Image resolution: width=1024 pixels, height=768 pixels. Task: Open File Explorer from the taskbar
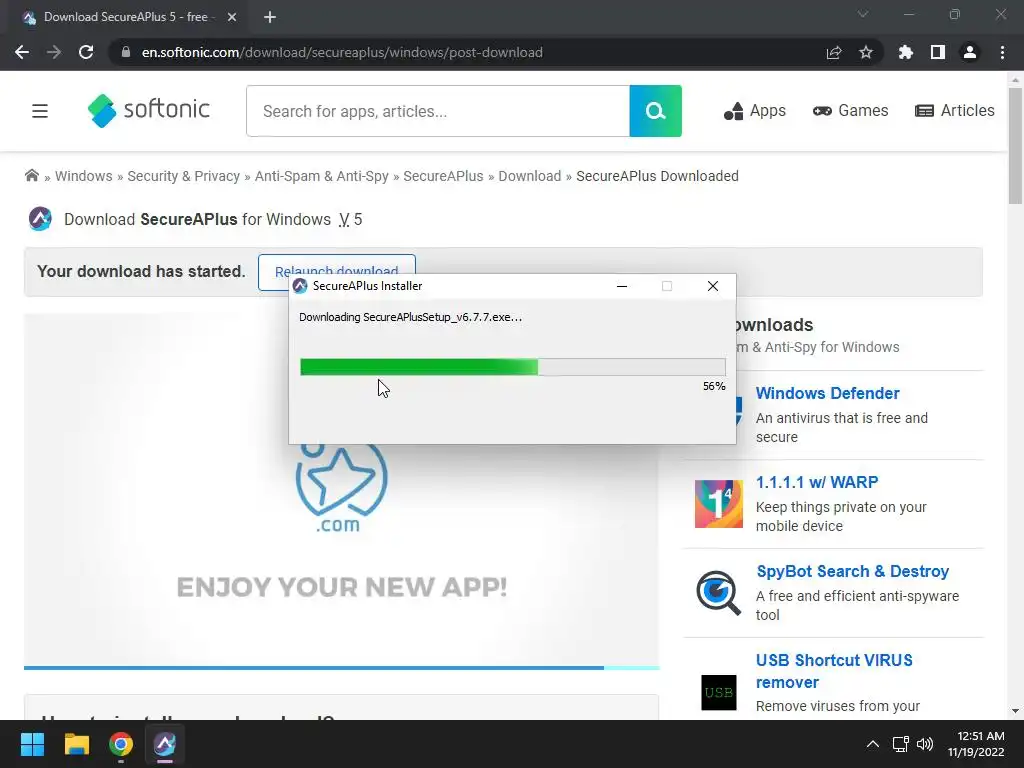tap(76, 744)
